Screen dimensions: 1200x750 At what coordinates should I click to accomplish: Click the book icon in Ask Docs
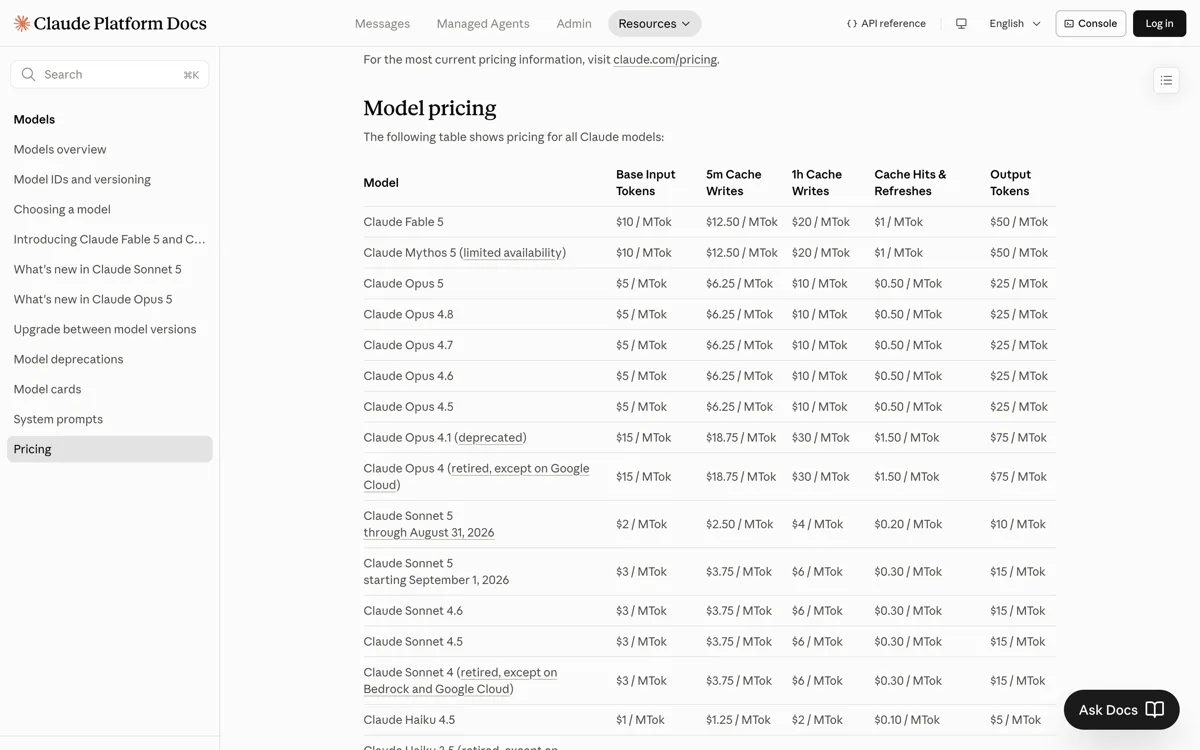coord(1155,709)
